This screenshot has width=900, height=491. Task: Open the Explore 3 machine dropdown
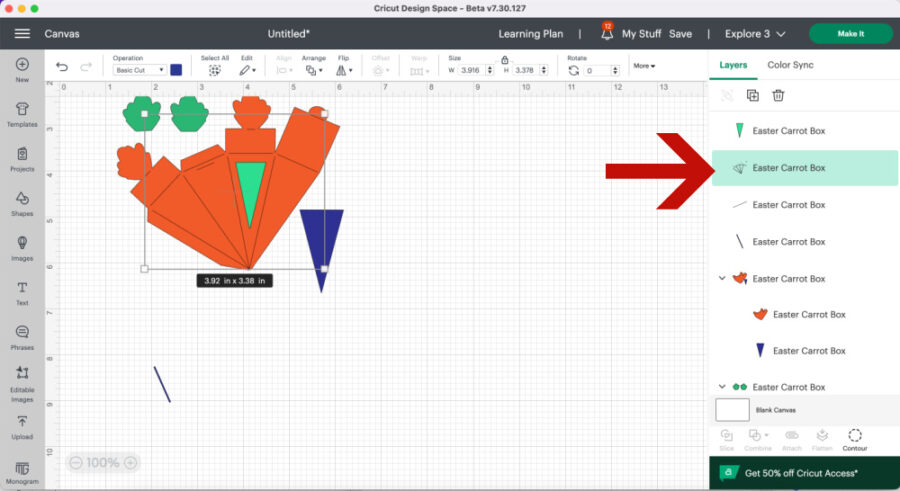pyautogui.click(x=755, y=34)
